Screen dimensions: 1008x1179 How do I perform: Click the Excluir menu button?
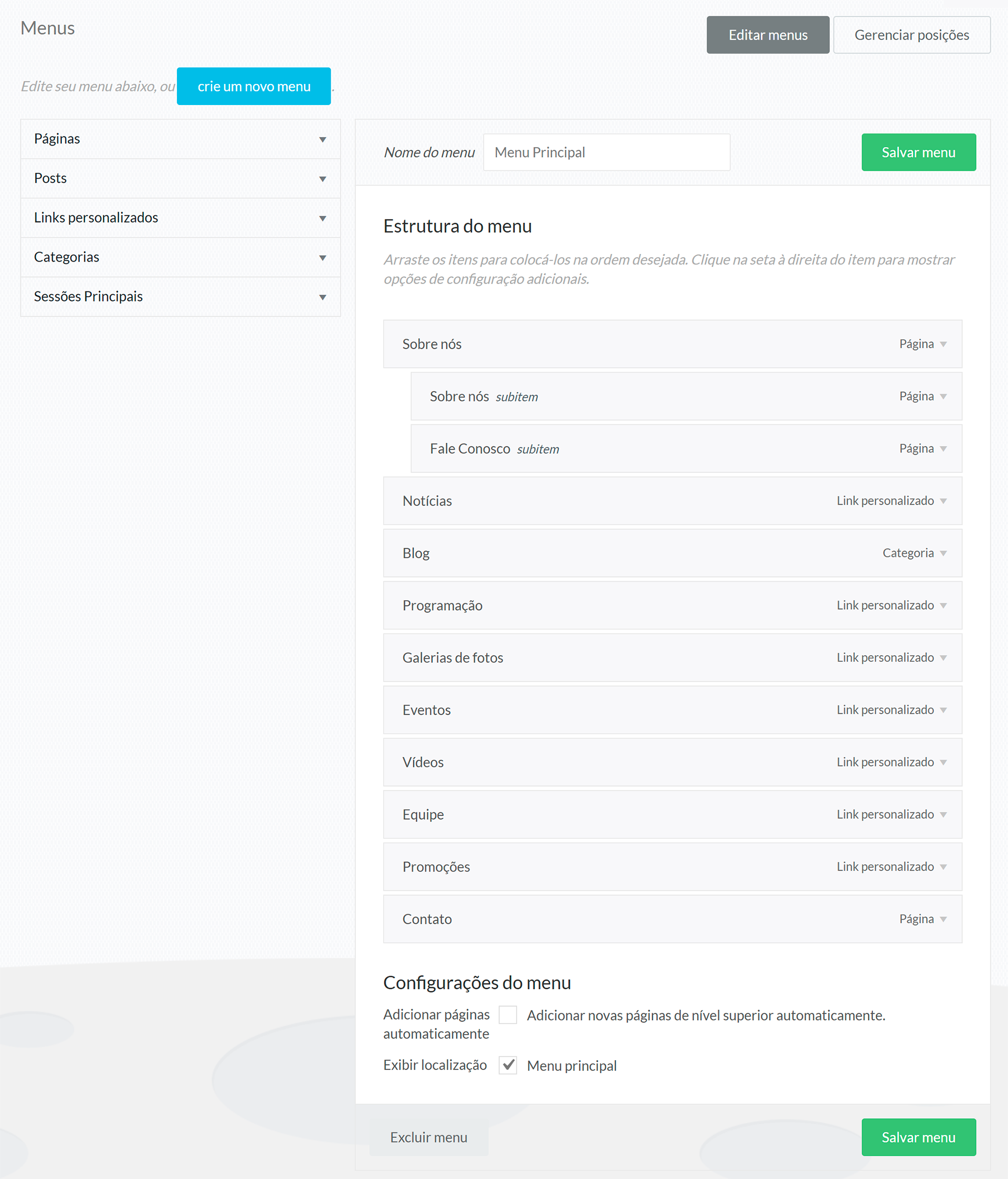(x=428, y=1137)
